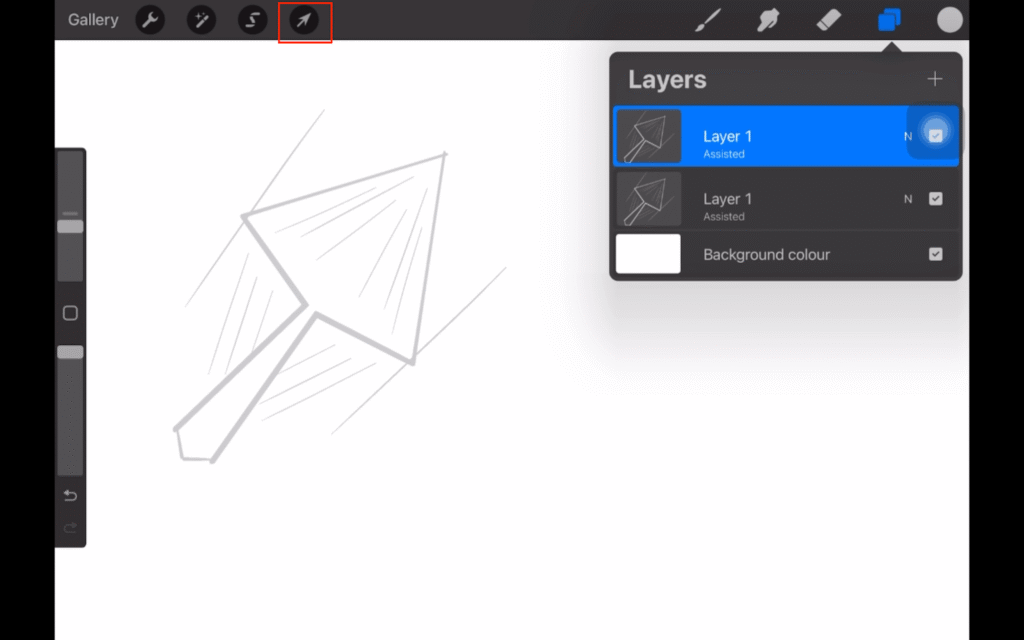Toggle Background colour visibility checkbox
The image size is (1024, 640).
tap(935, 254)
